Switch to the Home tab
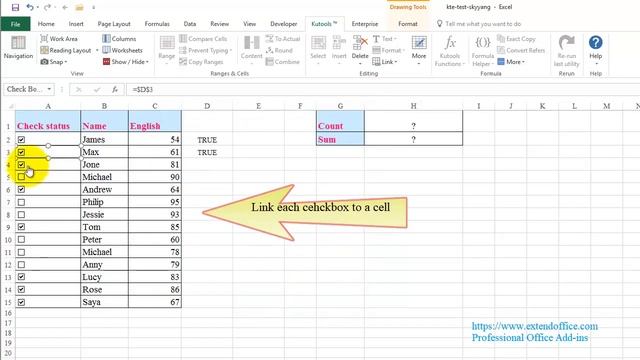Screen dimensions: 640x360 coord(46,24)
